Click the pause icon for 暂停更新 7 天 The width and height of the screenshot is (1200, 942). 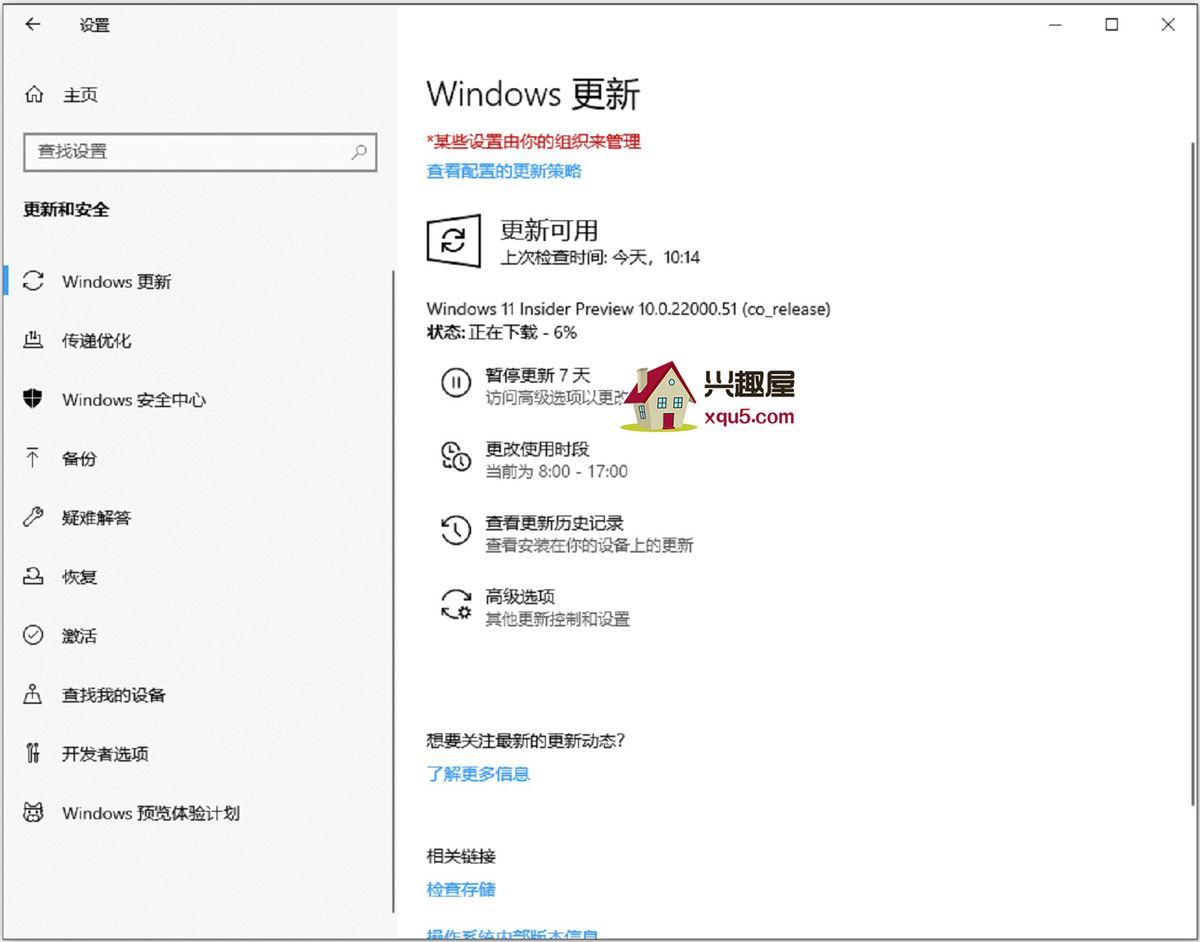(456, 383)
